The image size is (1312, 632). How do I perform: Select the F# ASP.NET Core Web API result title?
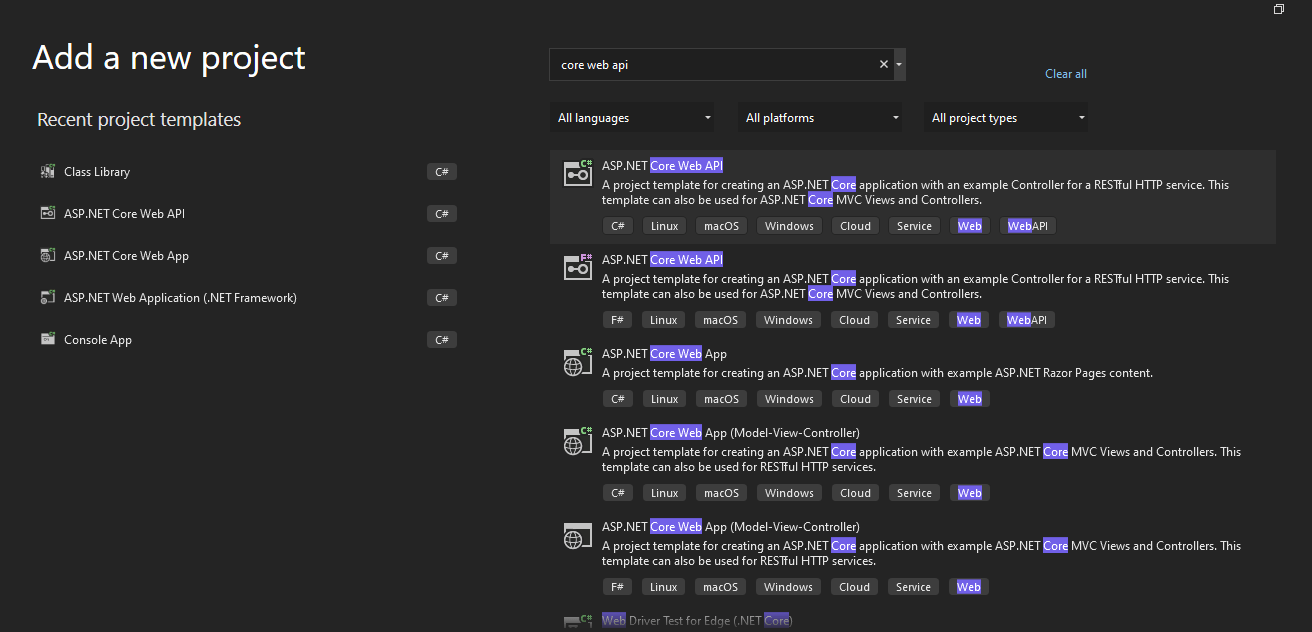point(662,260)
